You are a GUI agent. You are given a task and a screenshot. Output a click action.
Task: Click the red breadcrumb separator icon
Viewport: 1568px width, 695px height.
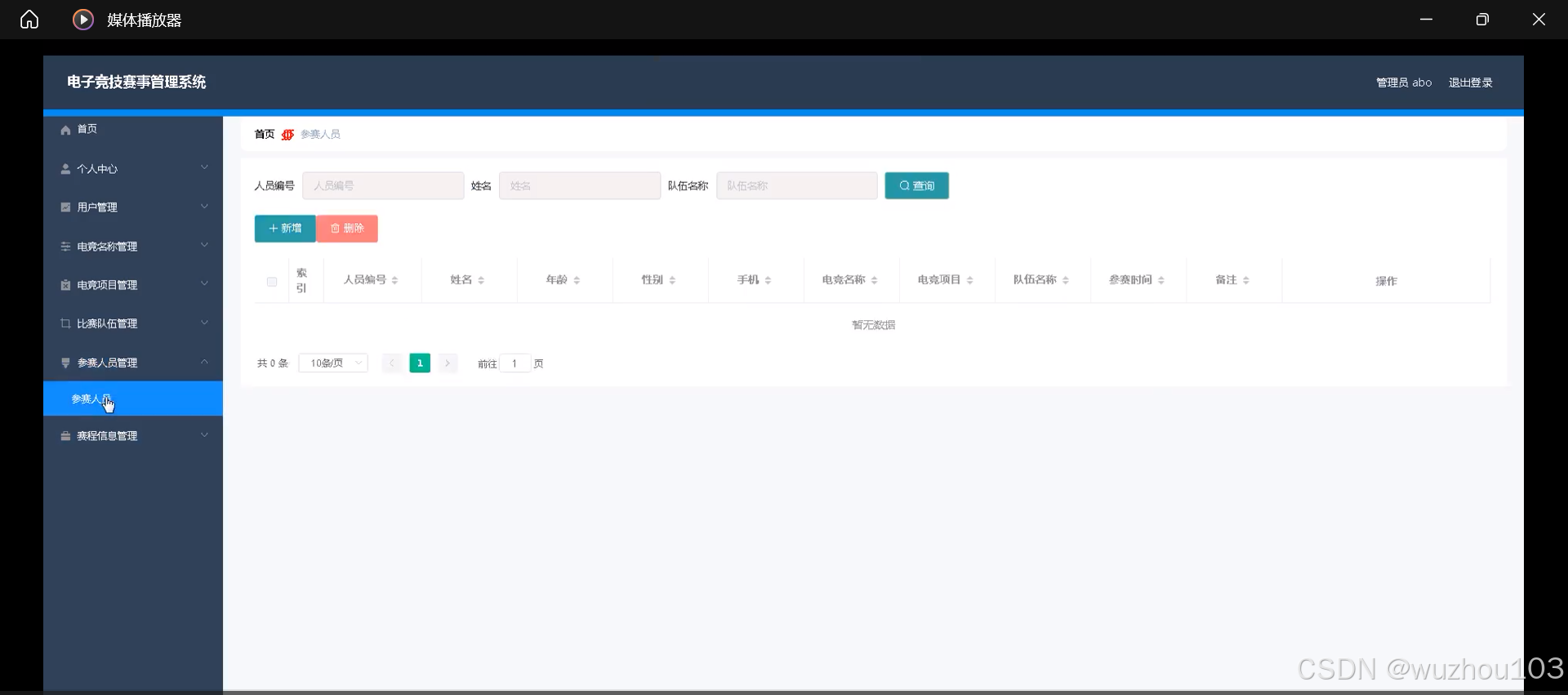coord(287,135)
